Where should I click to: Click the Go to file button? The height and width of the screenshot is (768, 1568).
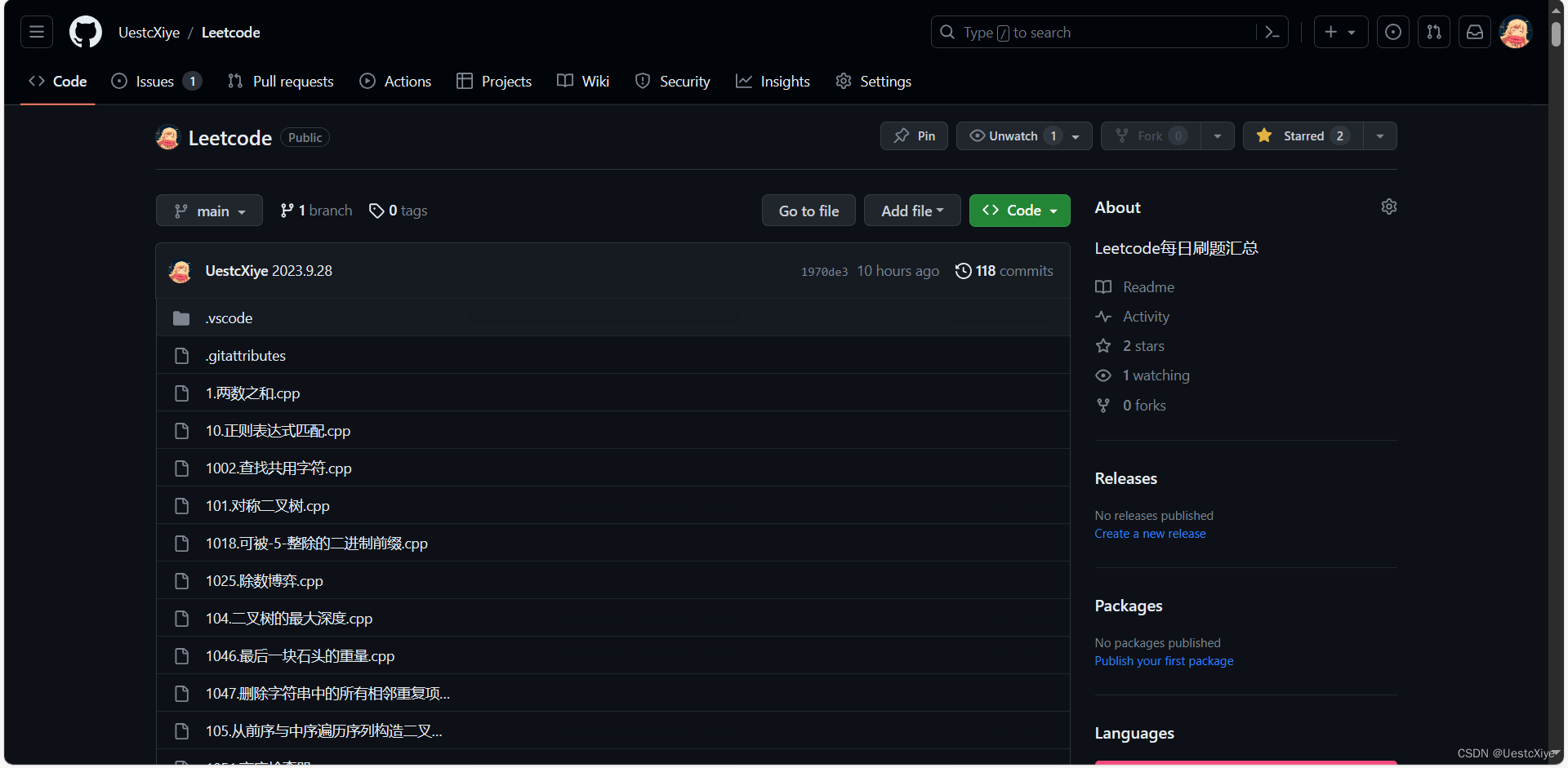[808, 211]
